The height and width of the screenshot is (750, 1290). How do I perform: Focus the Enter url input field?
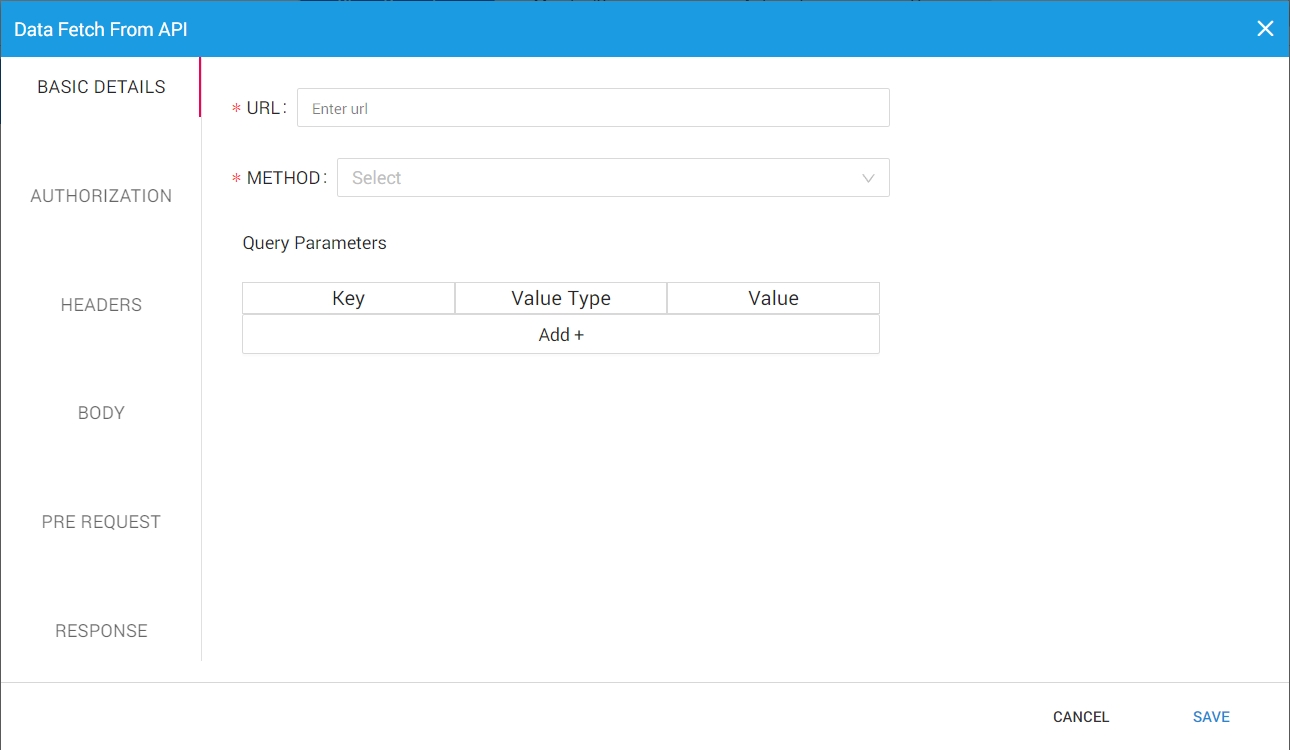(x=592, y=108)
